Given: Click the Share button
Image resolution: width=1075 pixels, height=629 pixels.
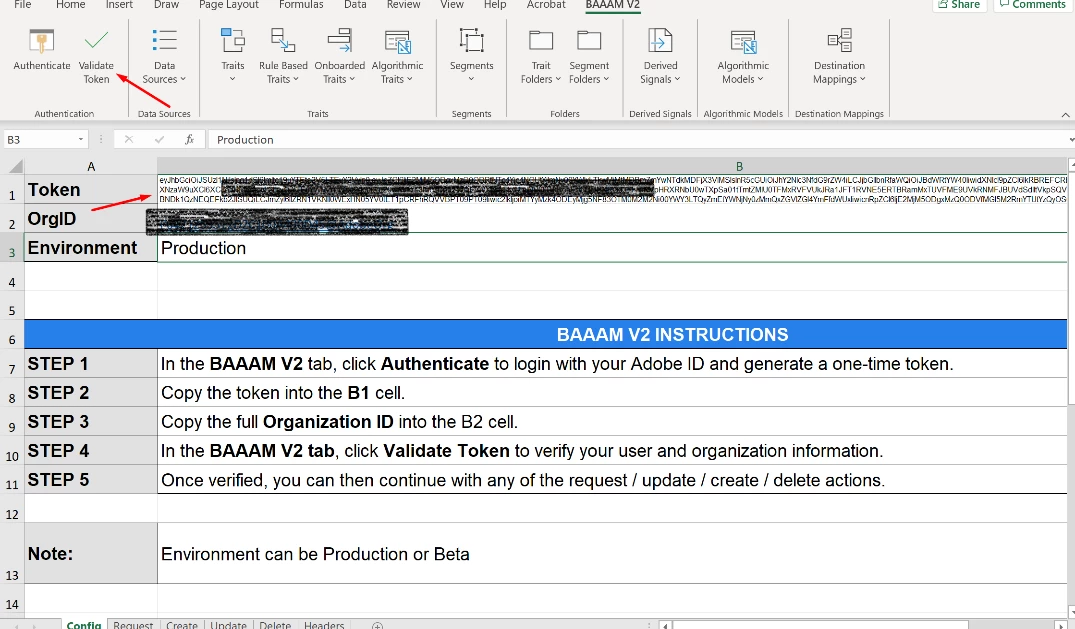Looking at the screenshot, I should (959, 5).
